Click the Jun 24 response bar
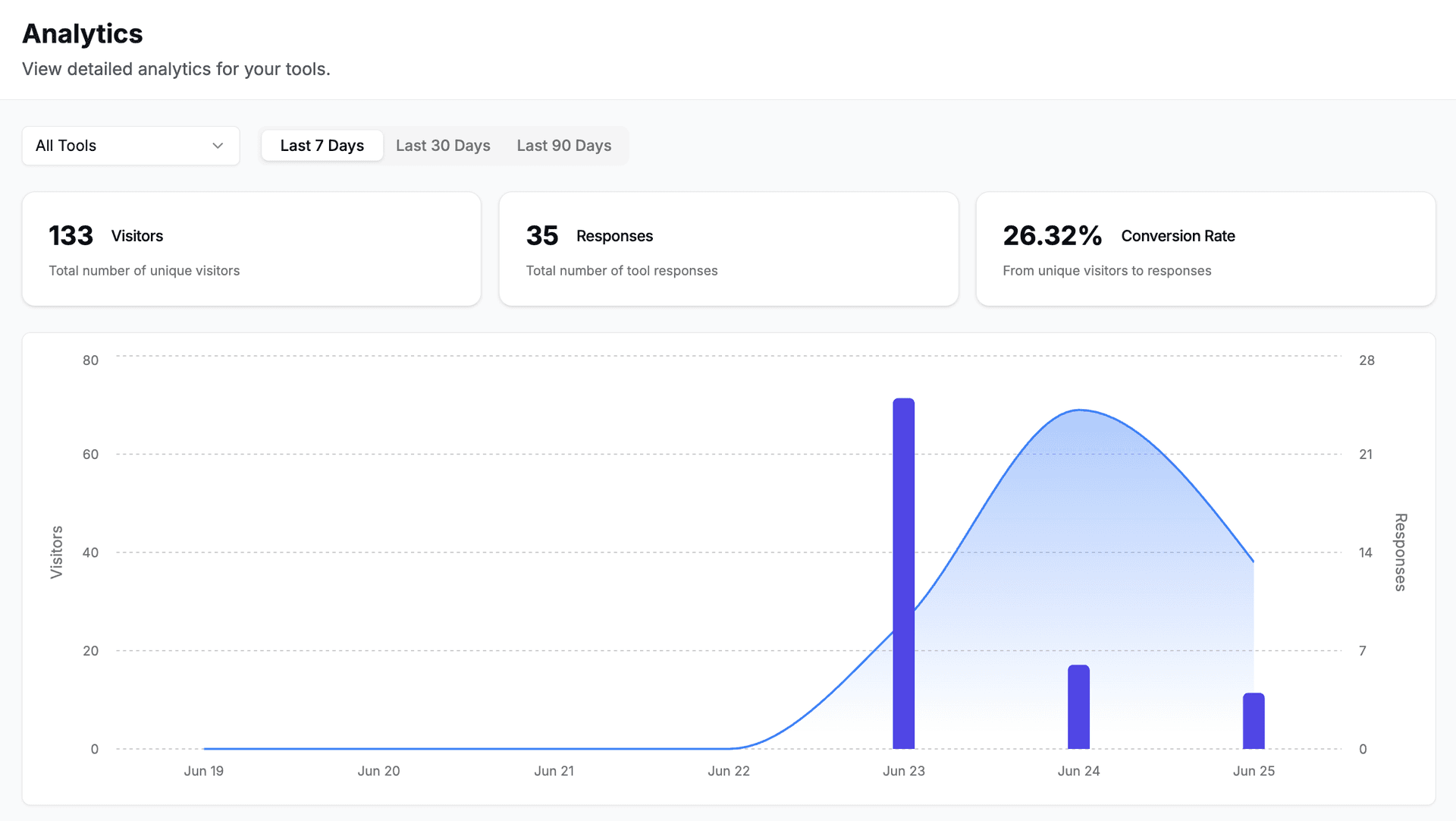Viewport: 1456px width, 821px height. click(1078, 706)
